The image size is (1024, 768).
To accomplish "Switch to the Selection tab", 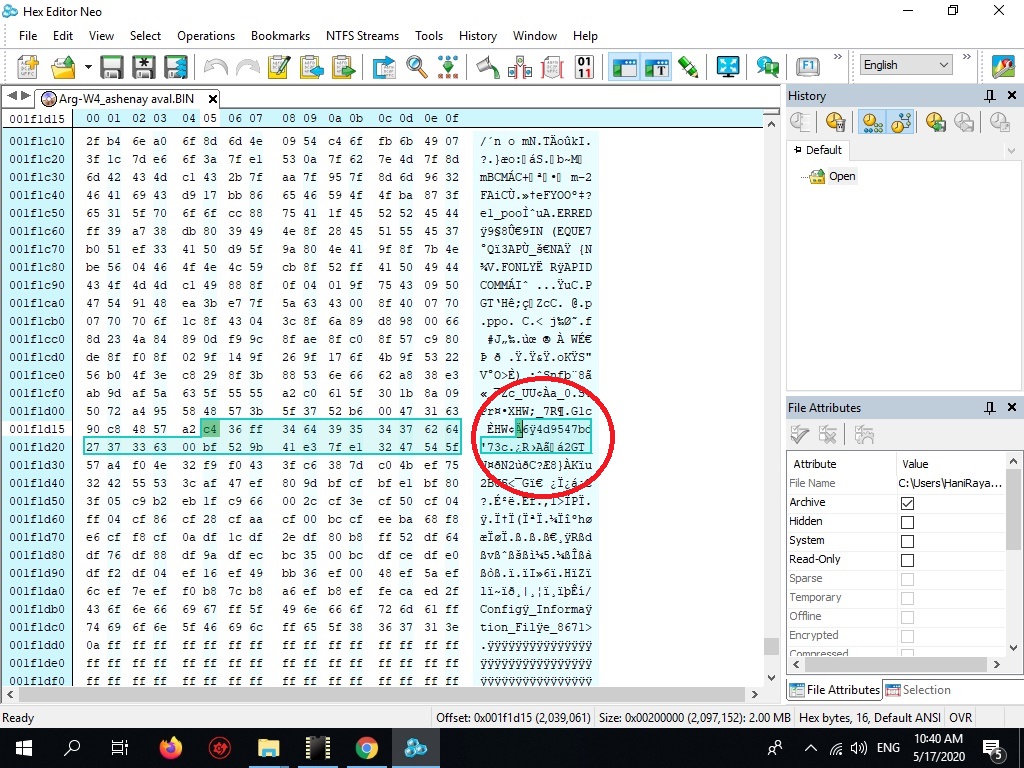I will tap(918, 690).
